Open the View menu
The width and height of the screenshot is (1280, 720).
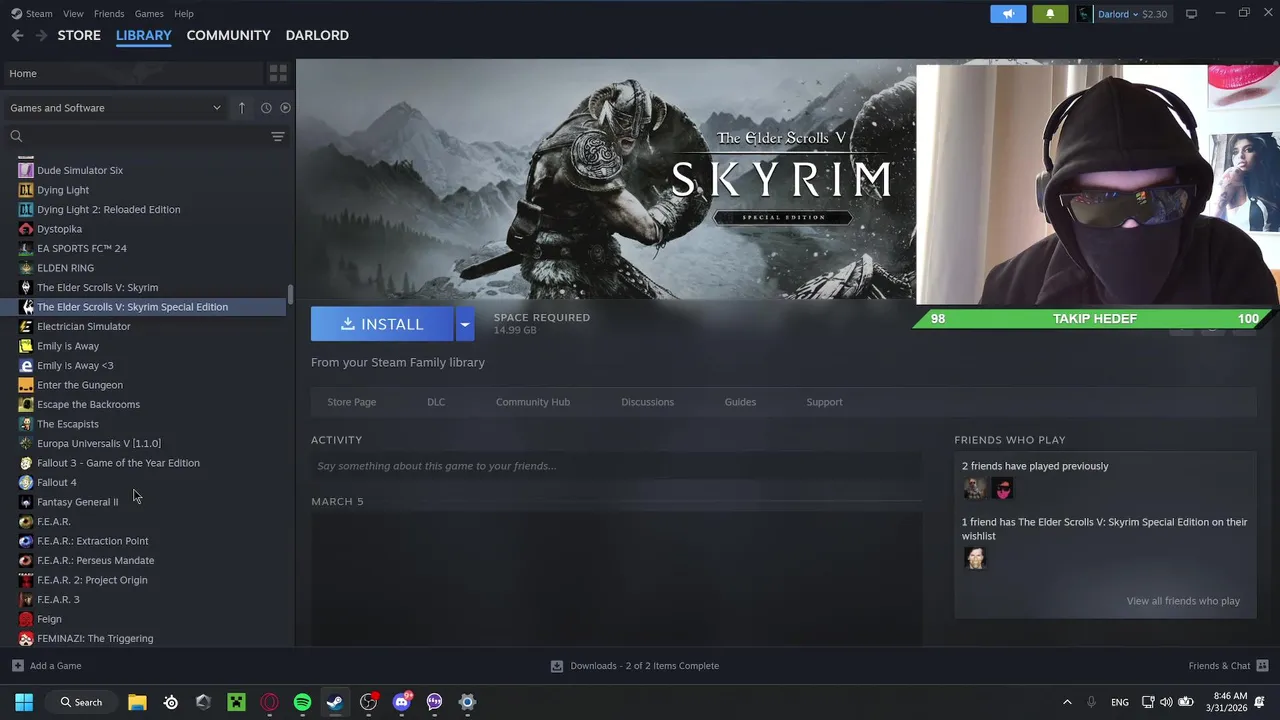(x=73, y=14)
